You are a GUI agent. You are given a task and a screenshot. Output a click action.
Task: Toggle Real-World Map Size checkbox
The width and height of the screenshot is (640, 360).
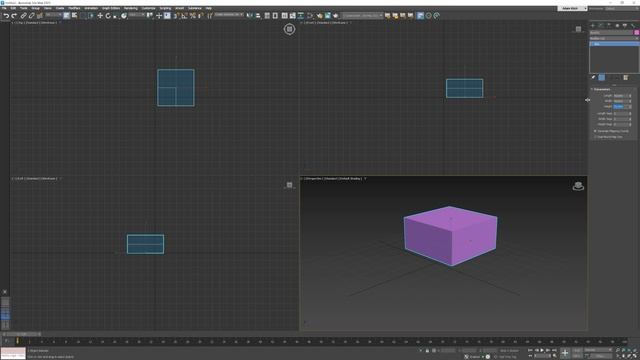coord(595,137)
